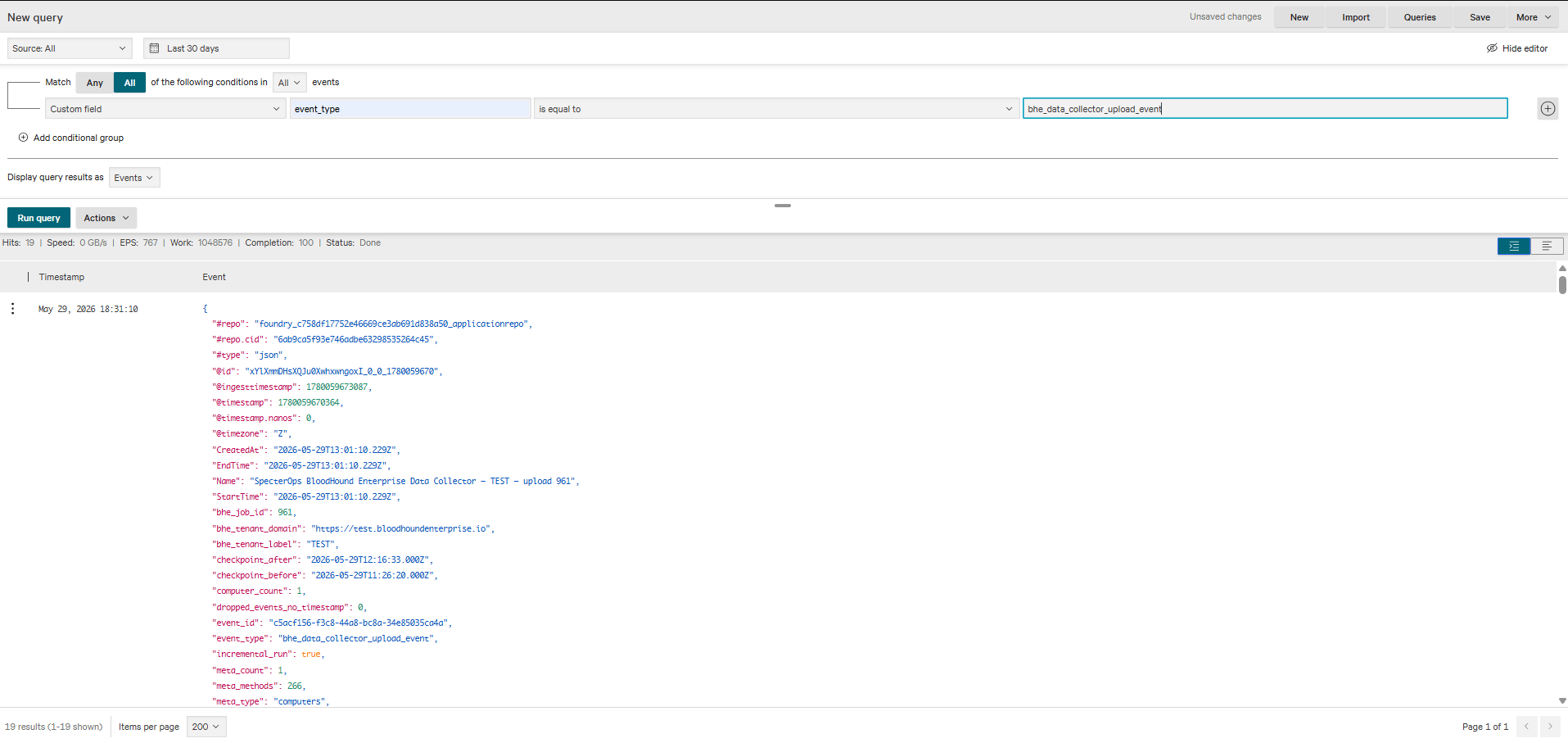Open the Queries menu

pyautogui.click(x=1420, y=17)
